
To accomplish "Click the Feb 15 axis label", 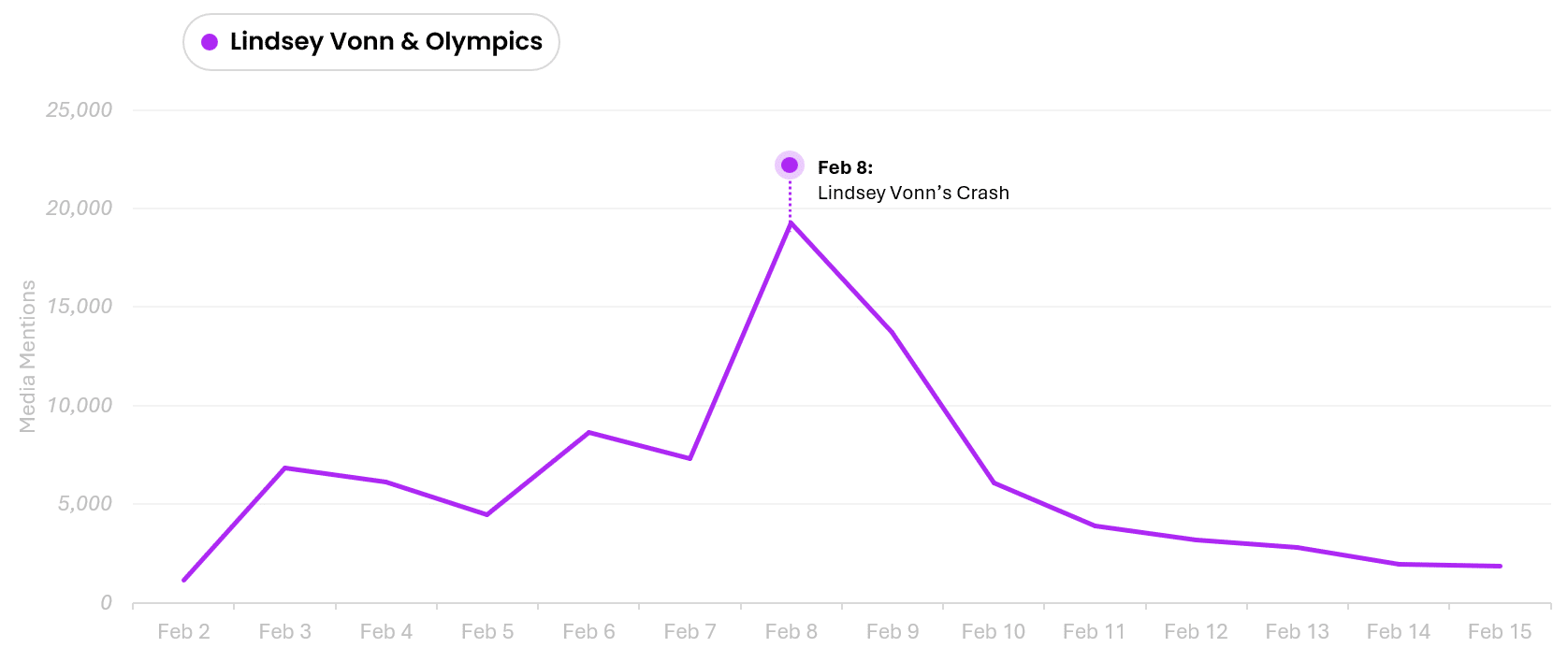I will coord(1500,632).
